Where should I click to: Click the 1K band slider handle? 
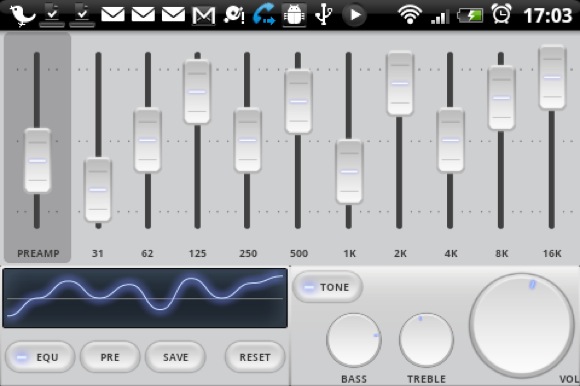point(349,172)
